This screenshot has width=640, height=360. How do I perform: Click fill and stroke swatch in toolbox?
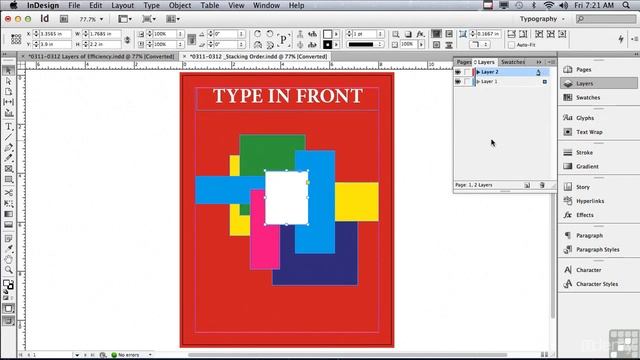(8, 284)
